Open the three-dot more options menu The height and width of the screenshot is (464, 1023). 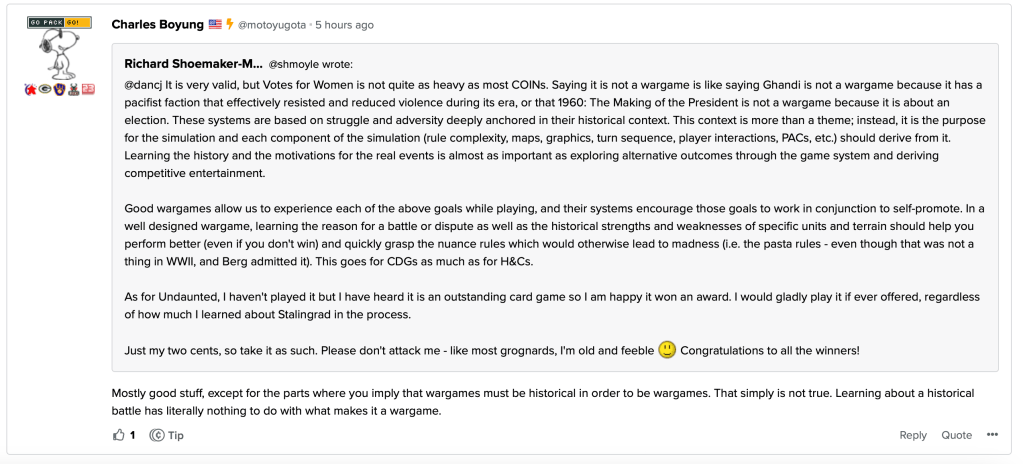click(x=992, y=435)
